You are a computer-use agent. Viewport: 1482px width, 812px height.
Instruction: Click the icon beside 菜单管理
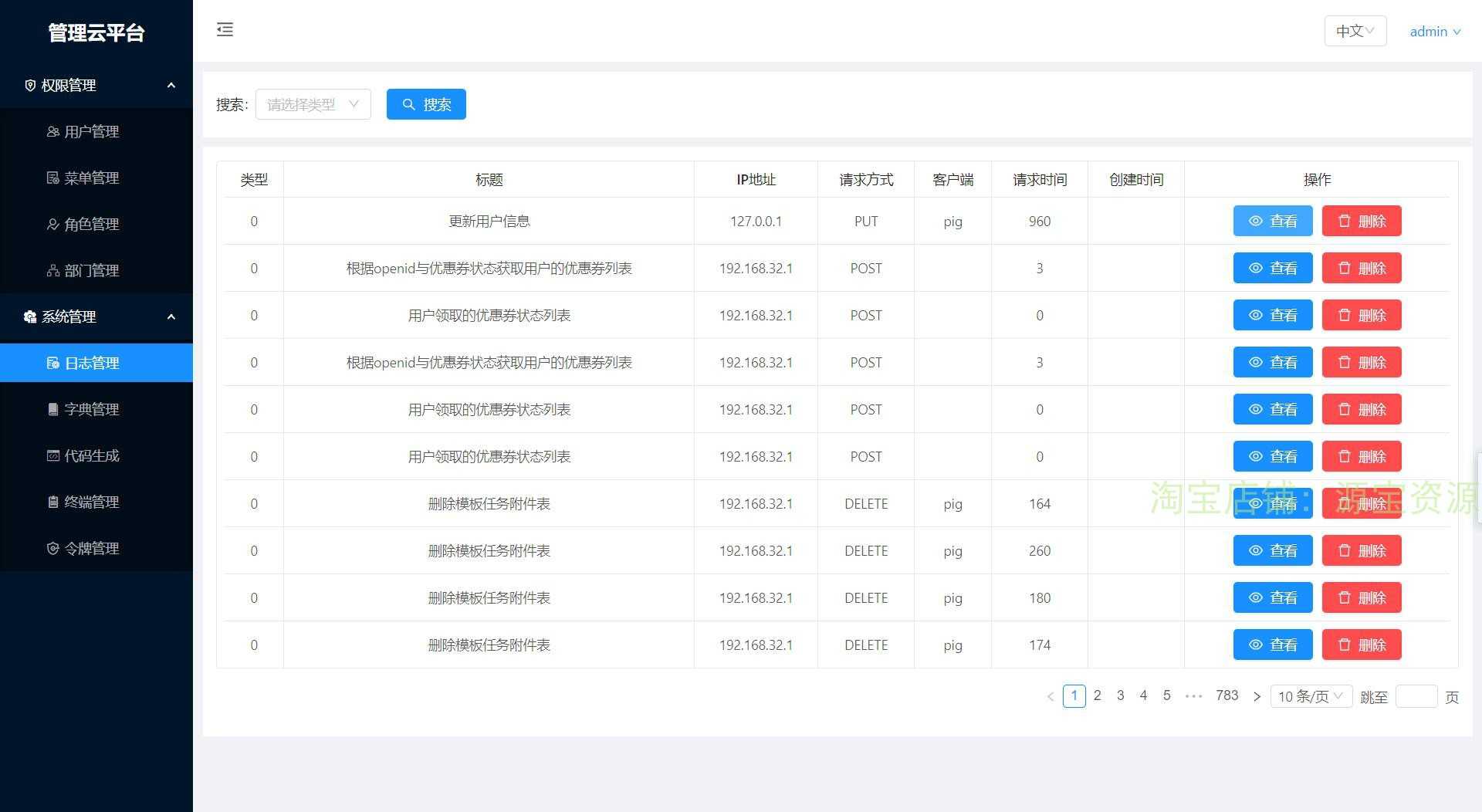click(52, 178)
